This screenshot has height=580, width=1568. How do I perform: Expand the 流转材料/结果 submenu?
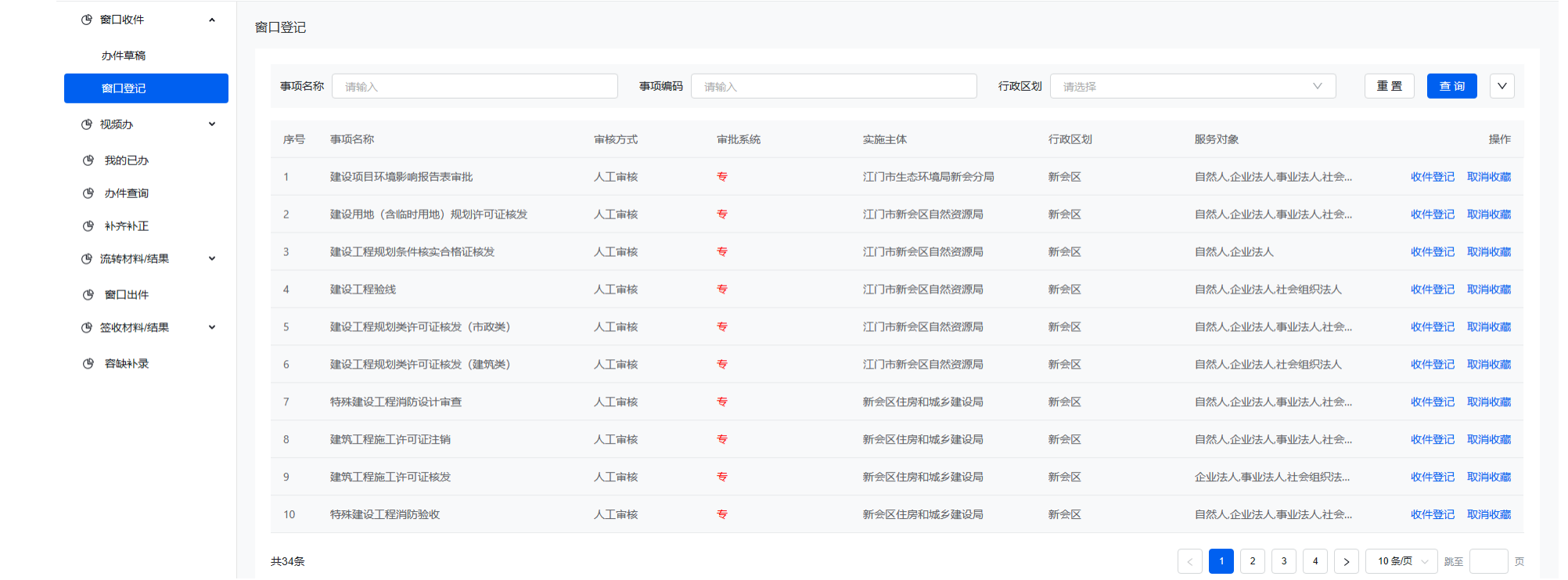[x=212, y=259]
